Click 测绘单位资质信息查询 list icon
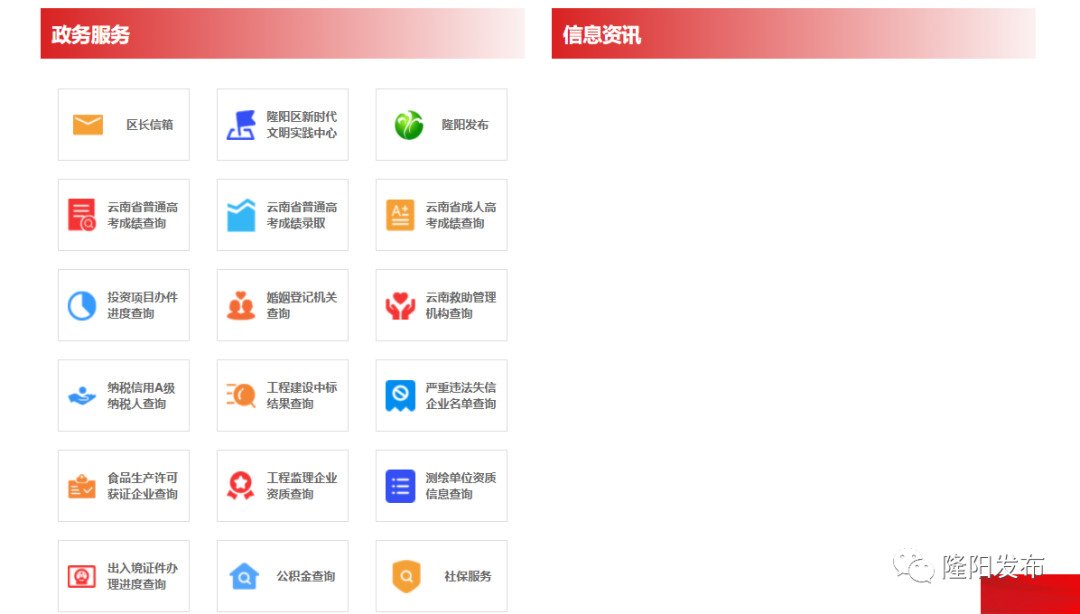Viewport: 1080px width, 614px height. click(x=400, y=484)
